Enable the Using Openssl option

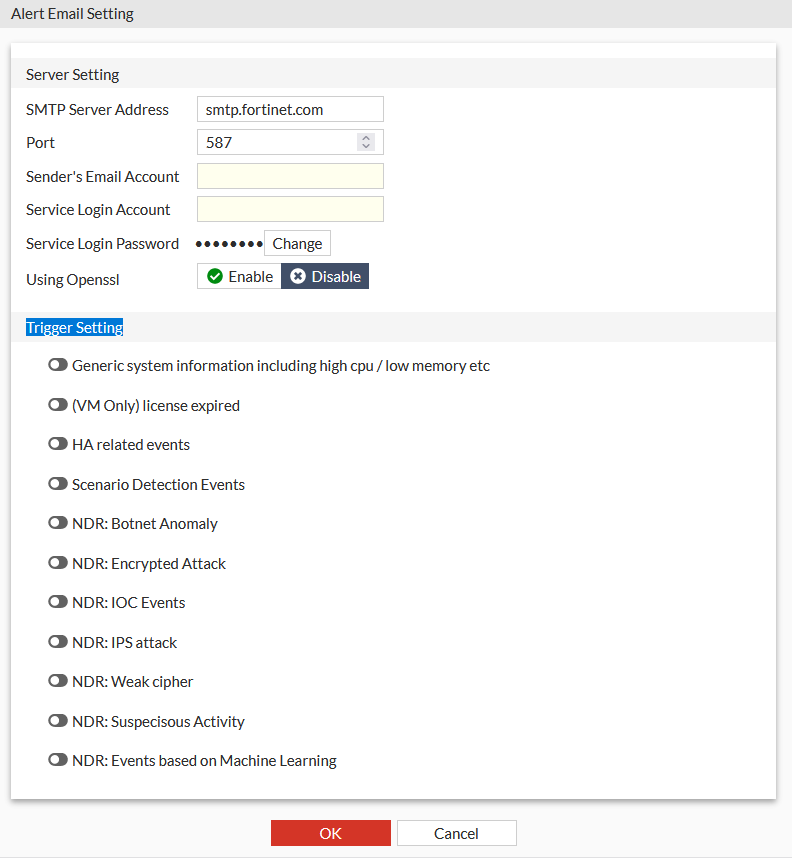[240, 276]
